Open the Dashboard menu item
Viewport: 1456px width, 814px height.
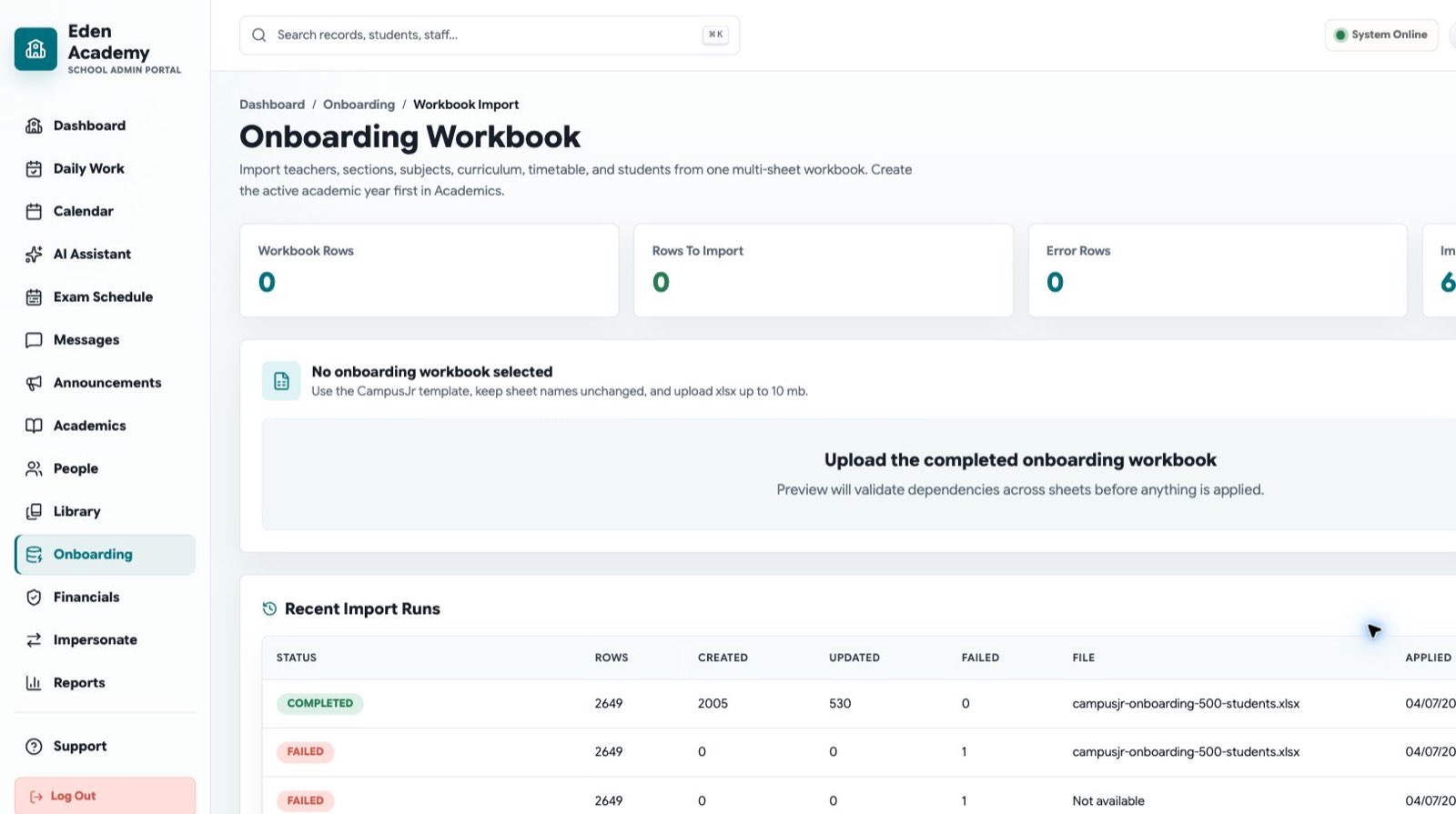pyautogui.click(x=105, y=126)
